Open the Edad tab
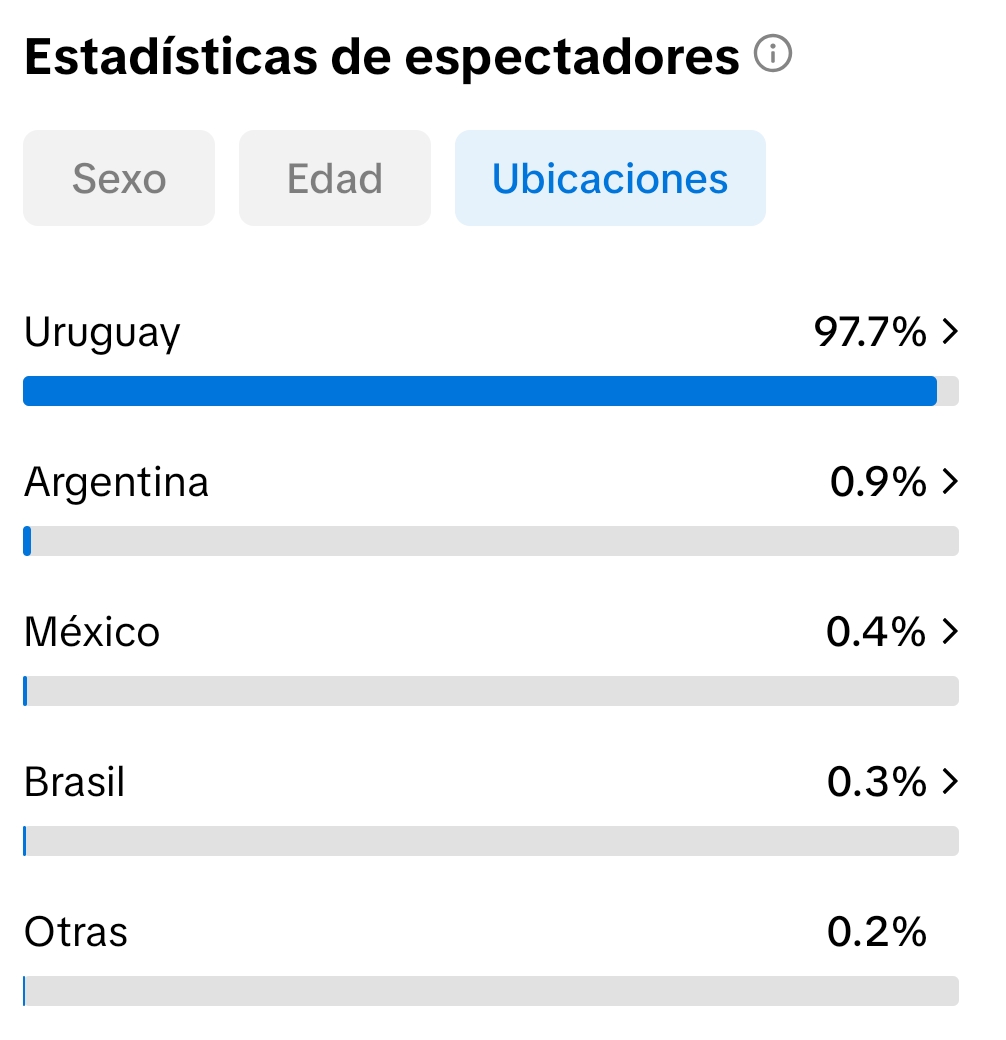 [335, 179]
